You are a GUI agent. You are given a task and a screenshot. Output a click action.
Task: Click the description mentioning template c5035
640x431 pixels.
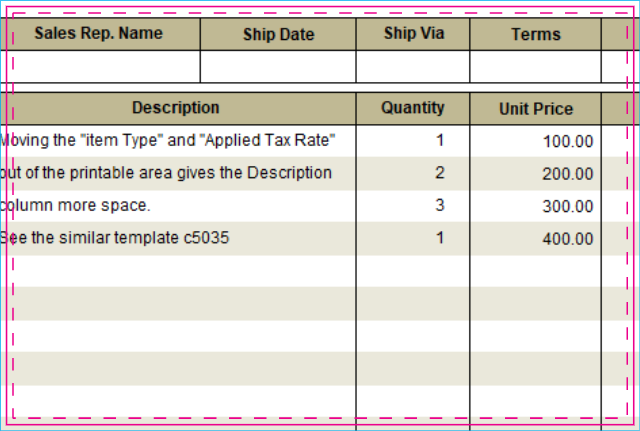click(116, 238)
